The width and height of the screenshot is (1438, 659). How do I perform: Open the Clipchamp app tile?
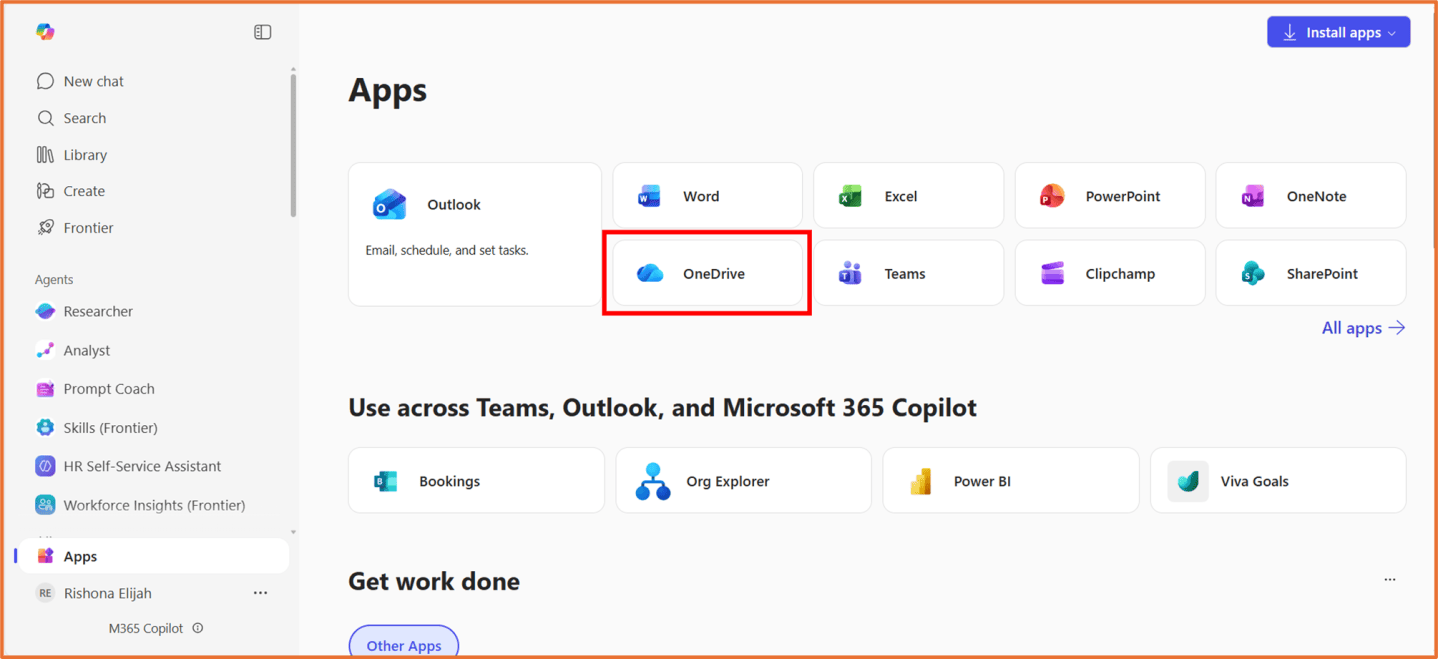1110,273
